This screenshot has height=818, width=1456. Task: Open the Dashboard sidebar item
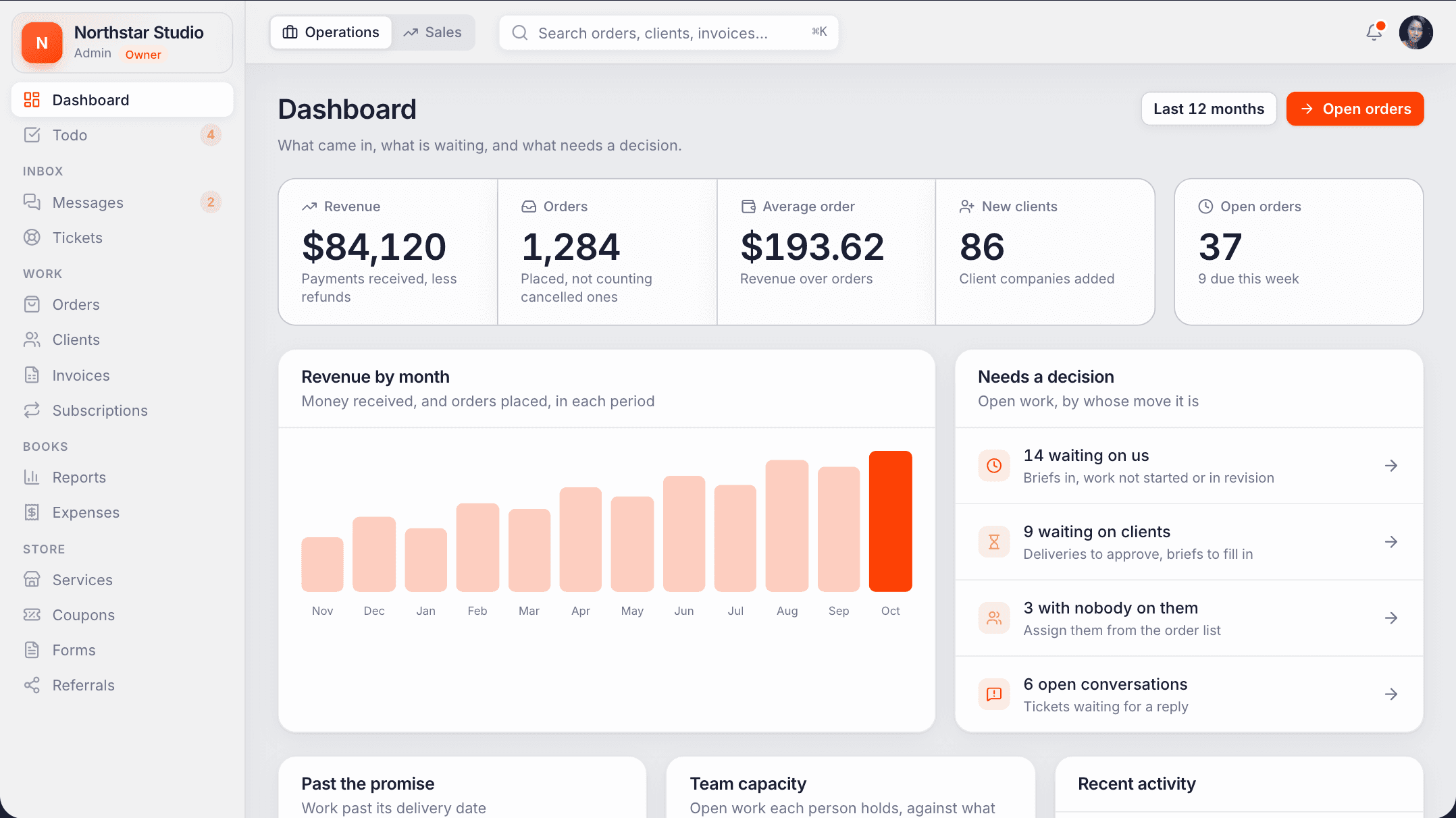tap(122, 100)
